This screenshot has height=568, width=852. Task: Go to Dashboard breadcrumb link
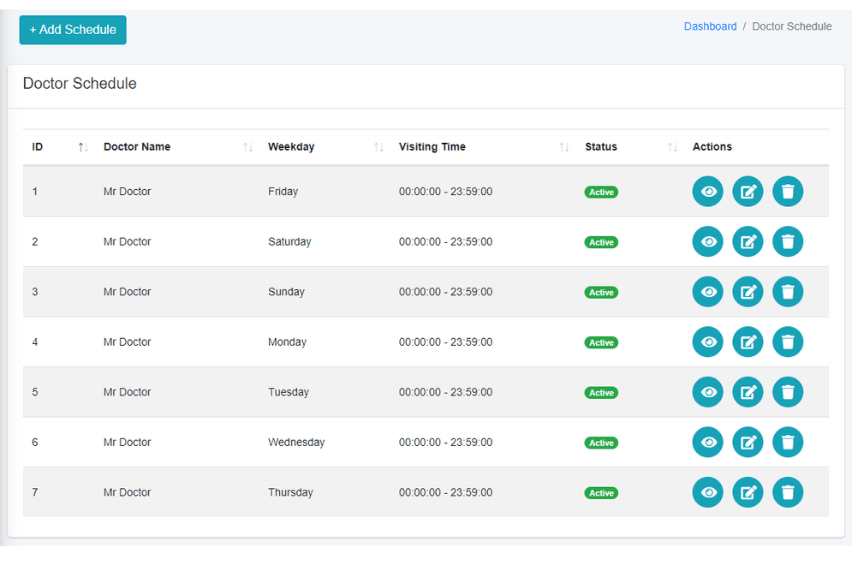pyautogui.click(x=710, y=27)
